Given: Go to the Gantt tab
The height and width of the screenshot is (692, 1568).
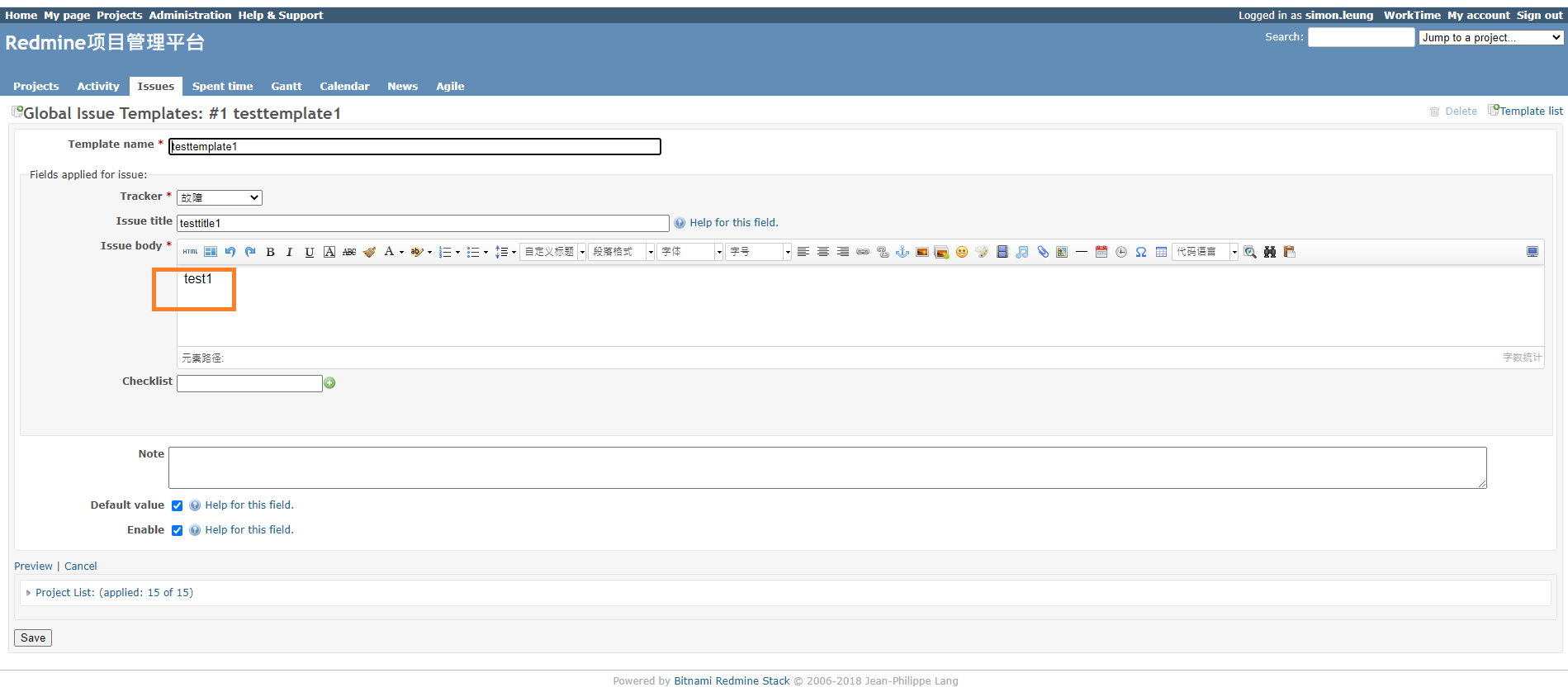Looking at the screenshot, I should (287, 86).
